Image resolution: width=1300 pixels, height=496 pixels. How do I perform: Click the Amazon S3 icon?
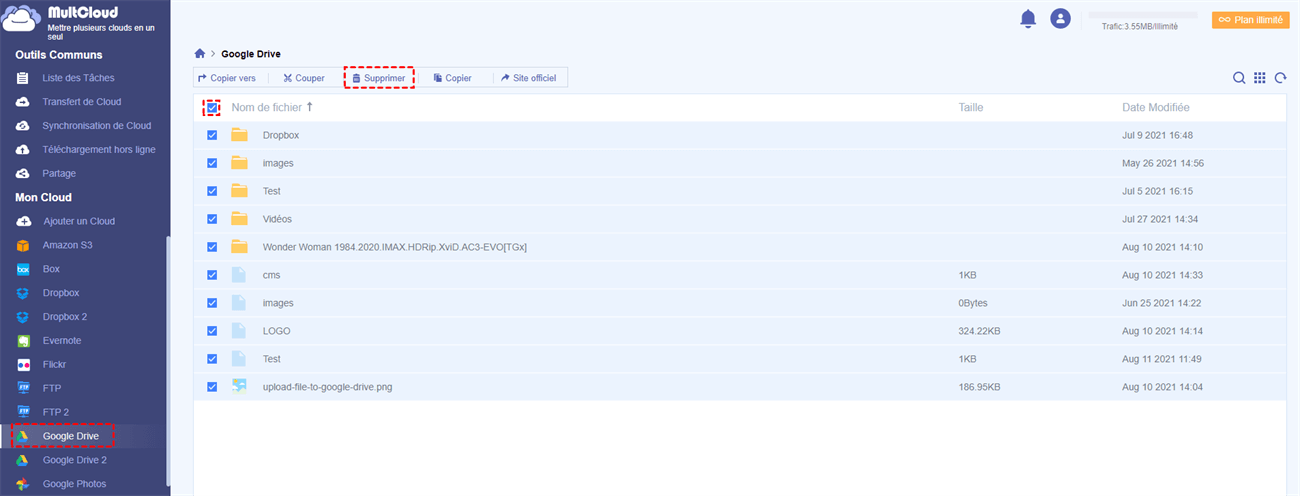23,245
